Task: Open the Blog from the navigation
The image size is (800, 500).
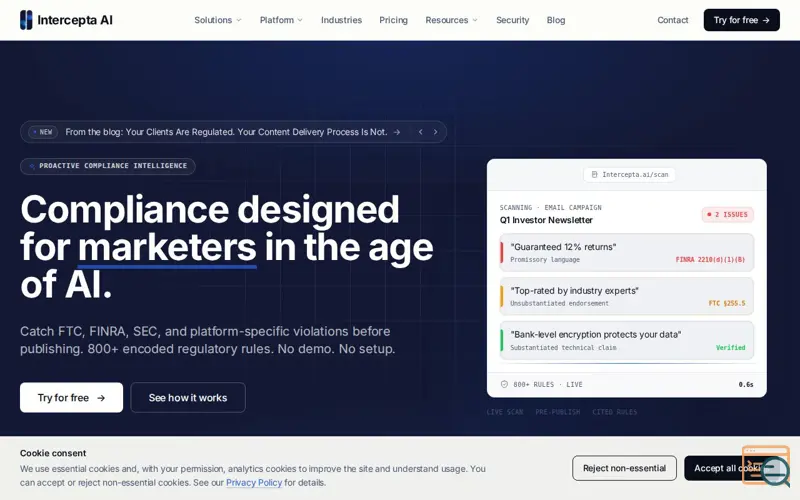Action: coord(556,20)
